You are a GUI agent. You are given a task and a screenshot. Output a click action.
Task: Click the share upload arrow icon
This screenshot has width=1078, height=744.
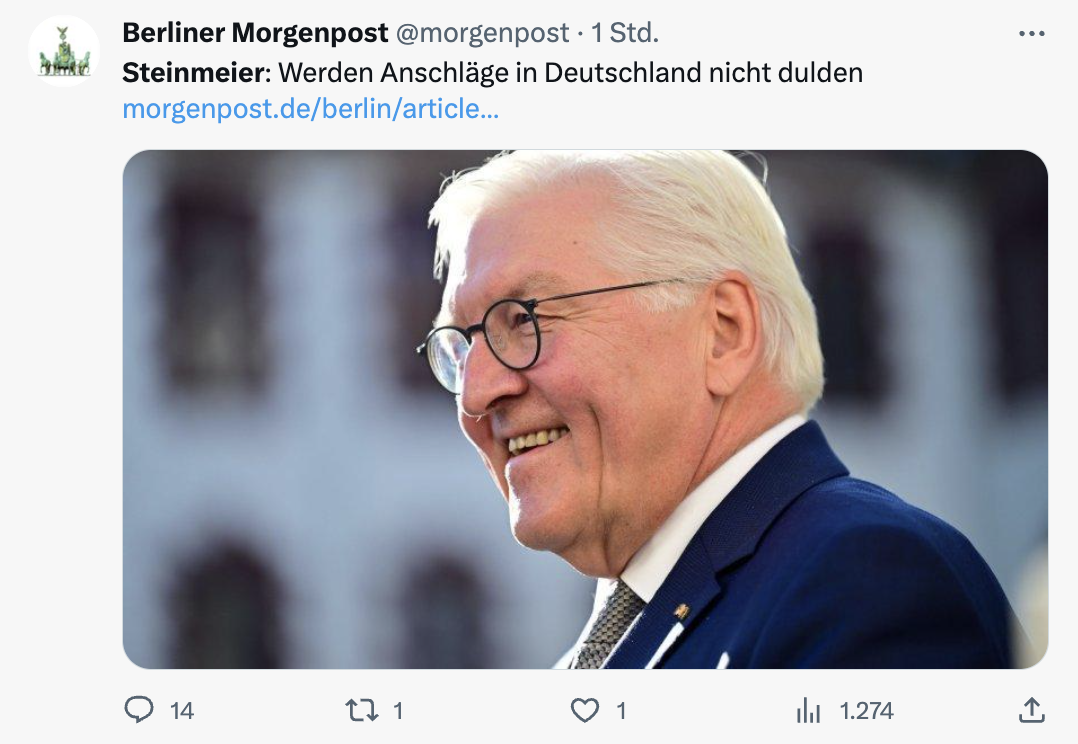coord(1032,710)
